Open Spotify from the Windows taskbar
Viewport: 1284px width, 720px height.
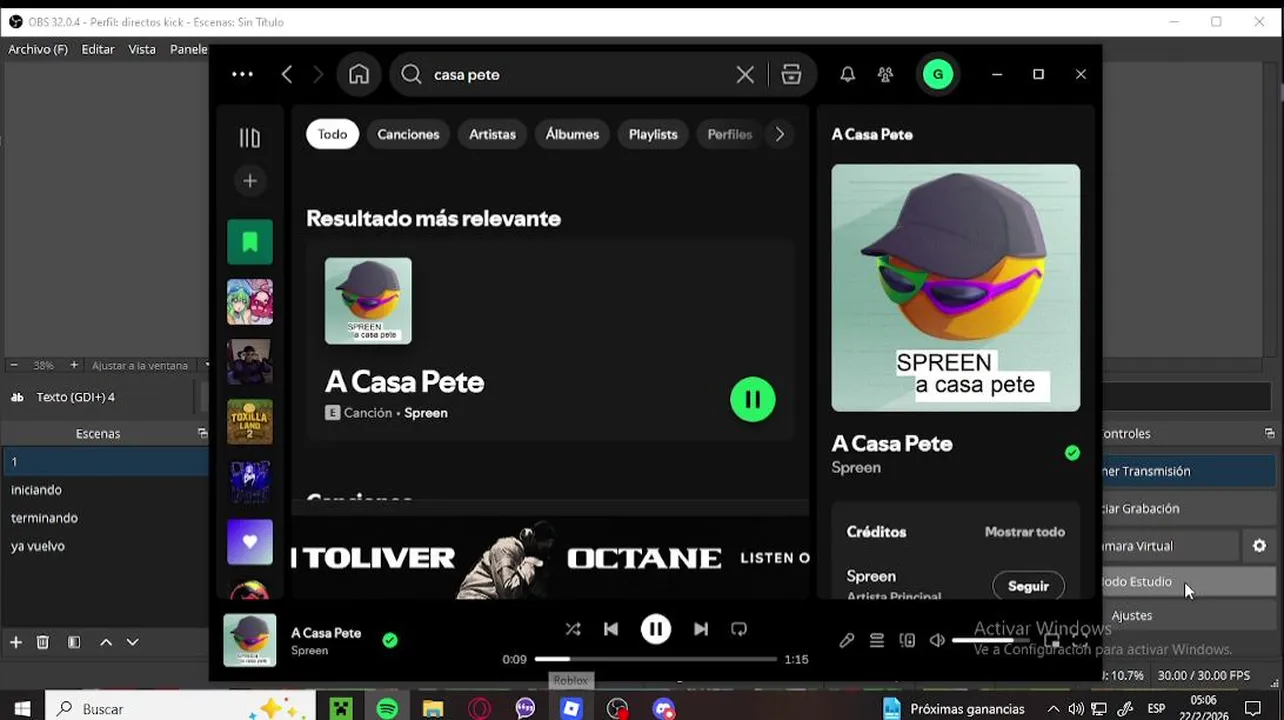tap(387, 708)
